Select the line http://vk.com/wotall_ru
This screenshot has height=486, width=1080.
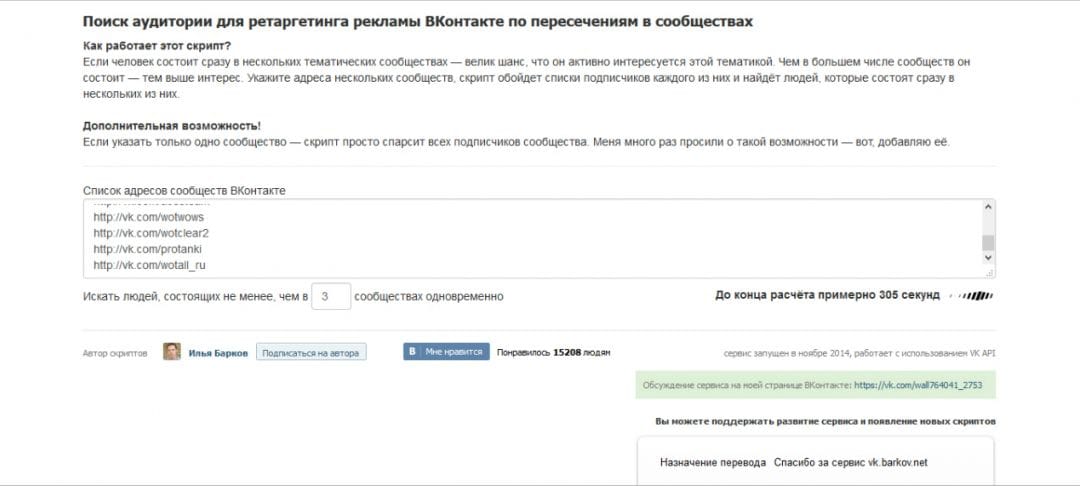[149, 264]
